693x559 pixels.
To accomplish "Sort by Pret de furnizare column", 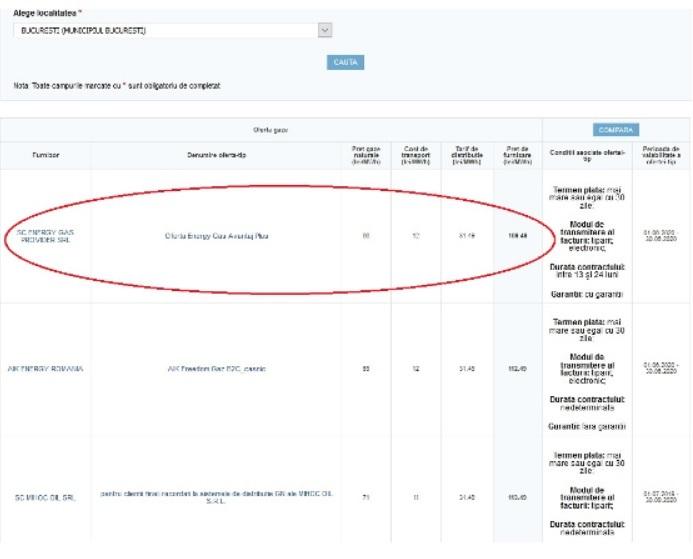I will [x=517, y=154].
